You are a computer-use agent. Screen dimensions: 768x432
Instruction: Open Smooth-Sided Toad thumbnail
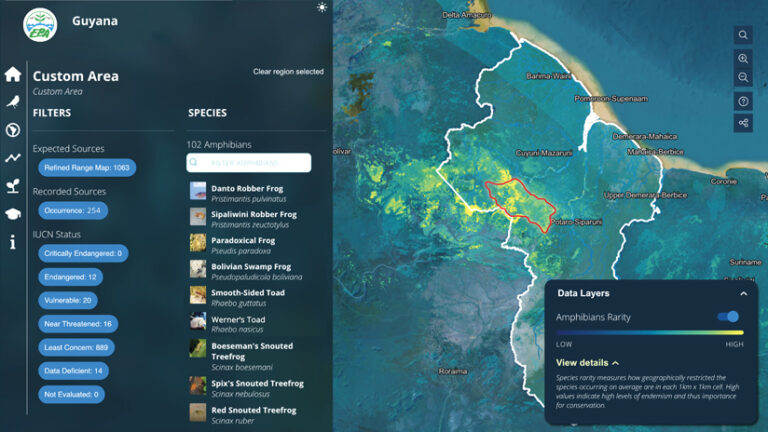coord(198,295)
